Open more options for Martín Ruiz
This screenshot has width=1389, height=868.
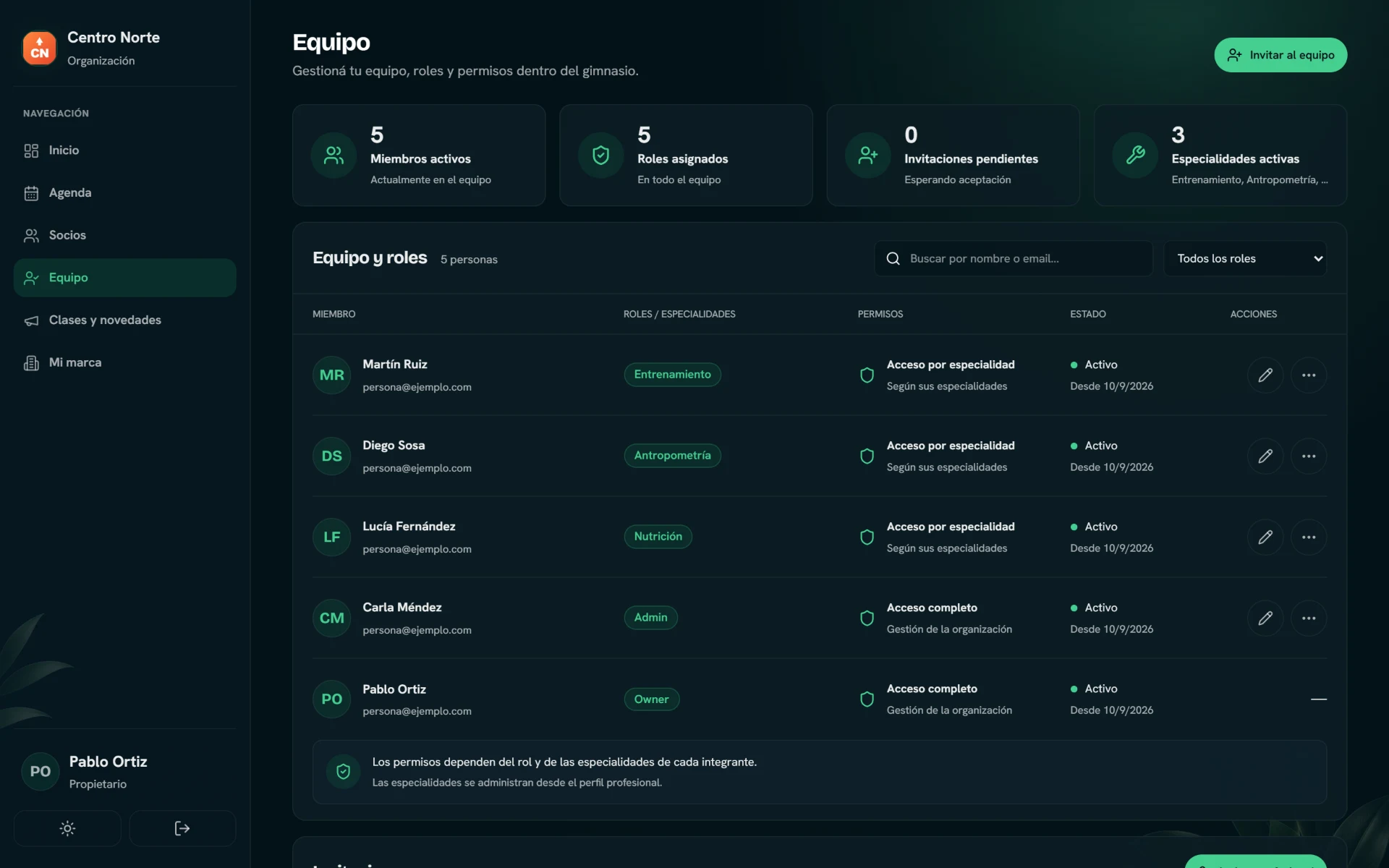[1309, 375]
